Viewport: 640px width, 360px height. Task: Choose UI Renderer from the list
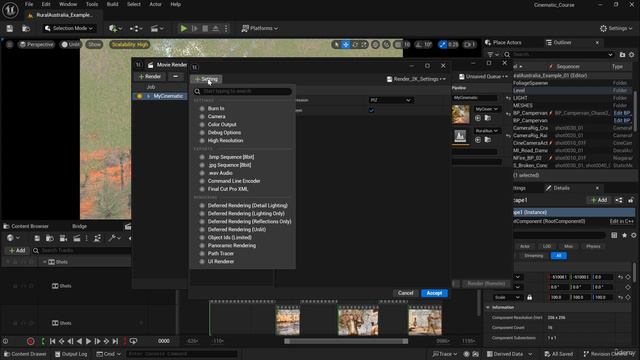(x=221, y=261)
